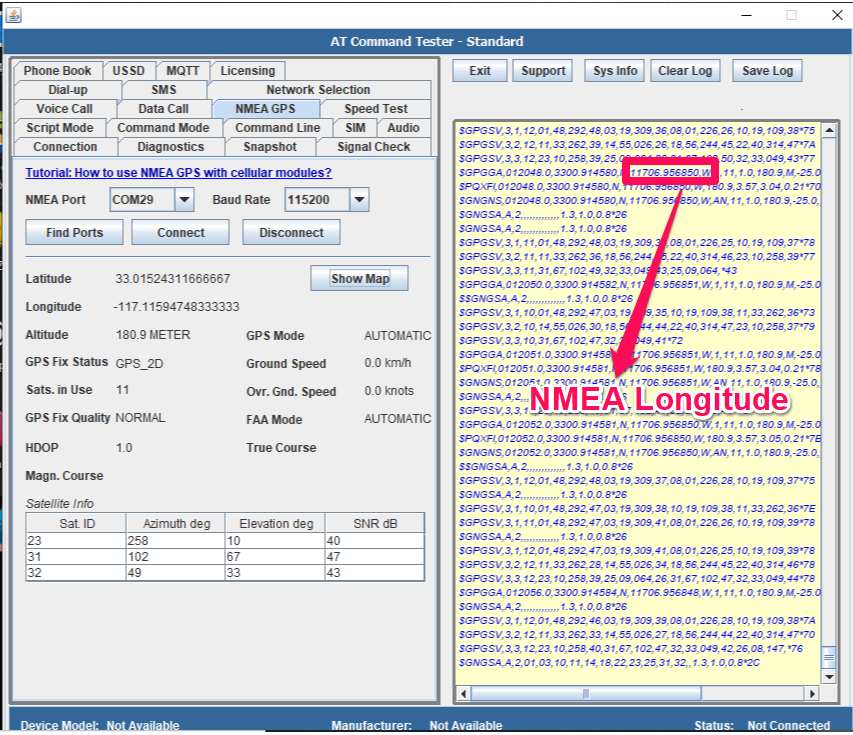Minimize the AT Command Tester window

[x=746, y=15]
